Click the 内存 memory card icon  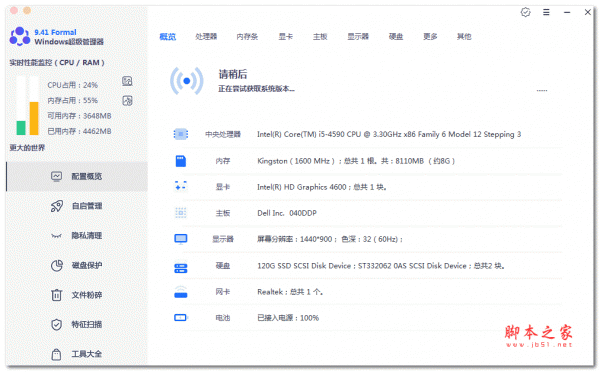(x=181, y=161)
